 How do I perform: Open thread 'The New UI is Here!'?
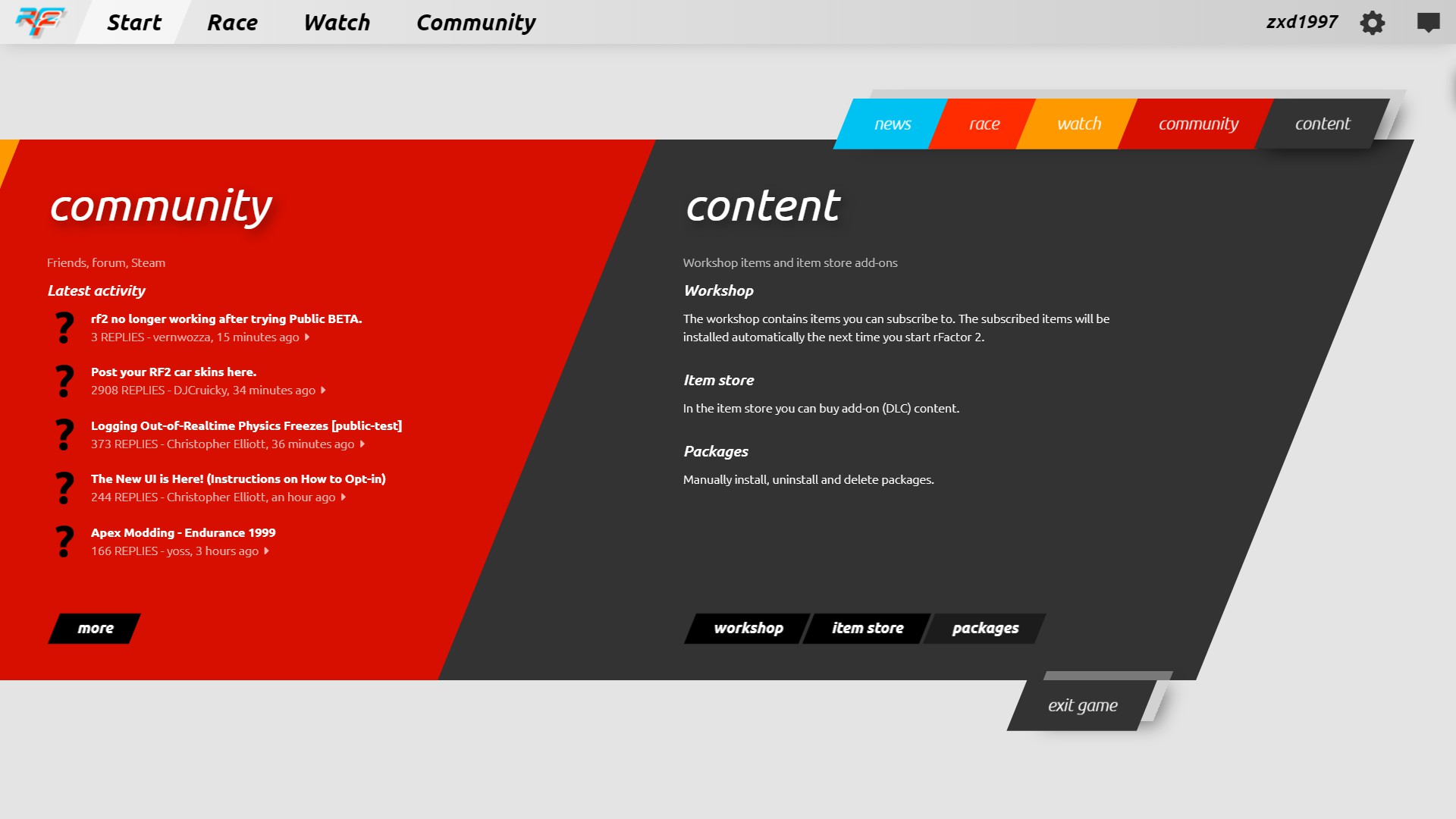[238, 479]
